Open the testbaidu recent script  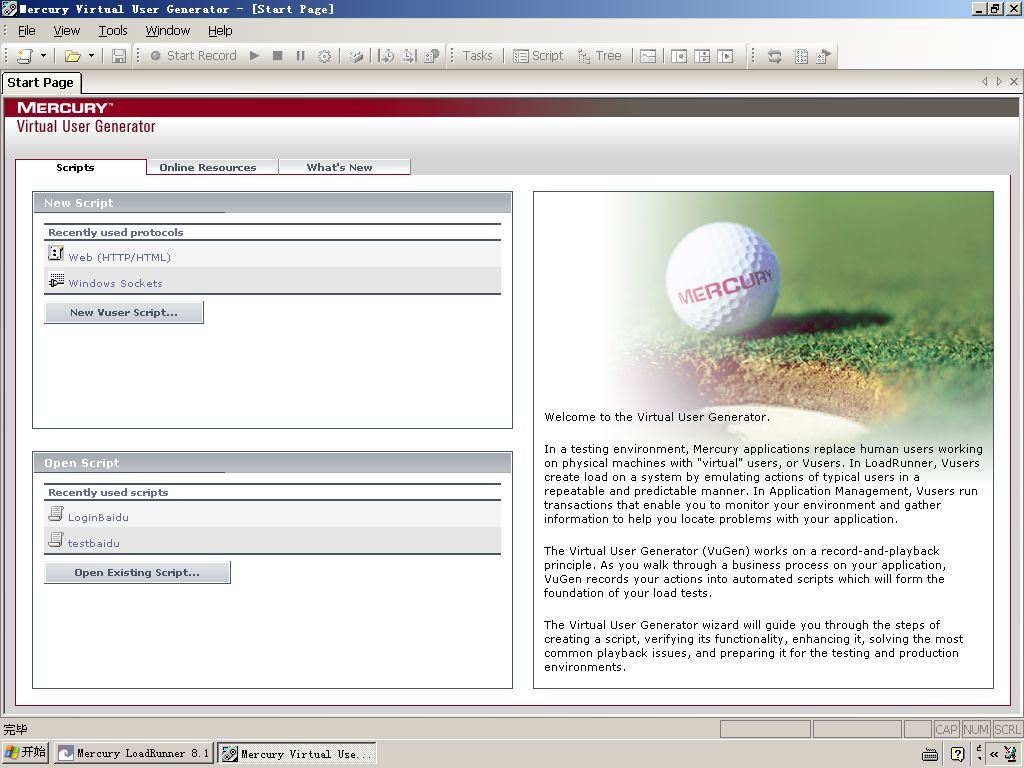click(x=93, y=543)
